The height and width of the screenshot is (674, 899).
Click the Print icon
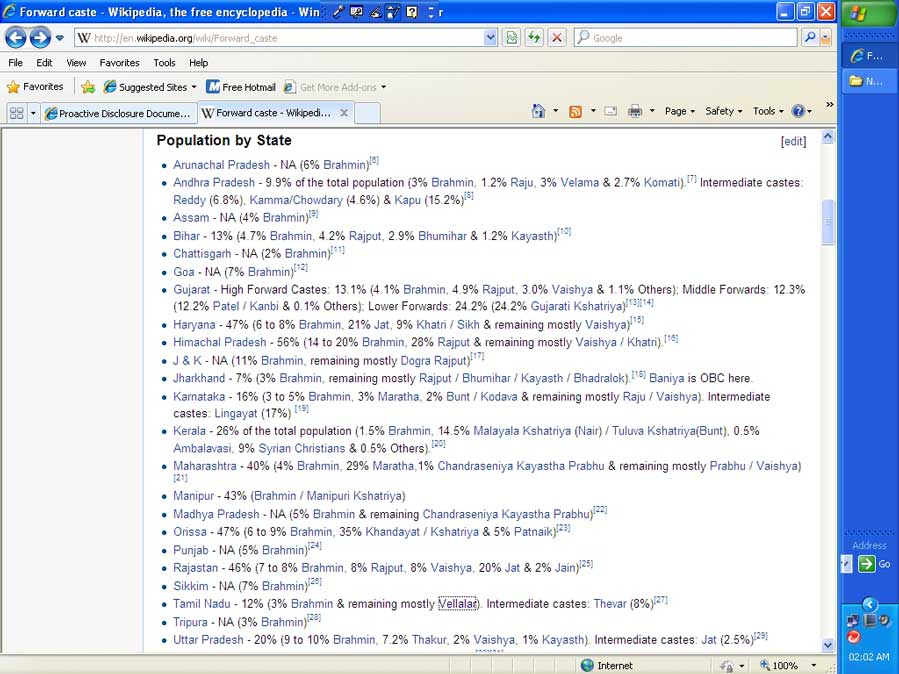(x=634, y=111)
